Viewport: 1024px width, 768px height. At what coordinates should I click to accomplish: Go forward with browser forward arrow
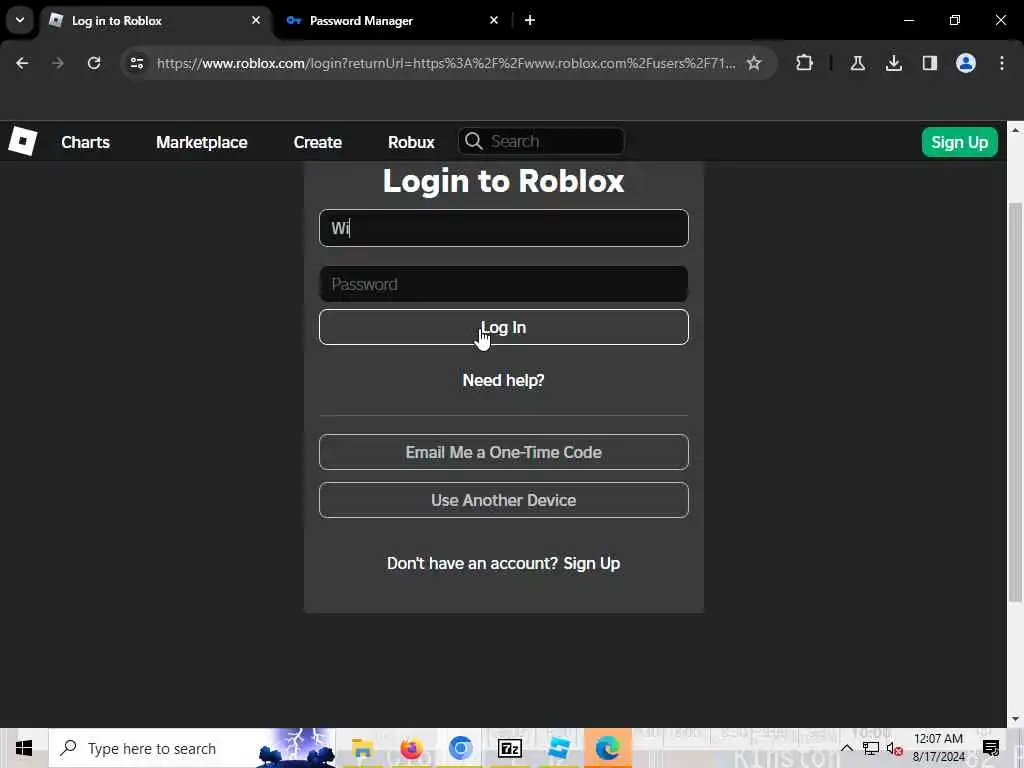58,63
